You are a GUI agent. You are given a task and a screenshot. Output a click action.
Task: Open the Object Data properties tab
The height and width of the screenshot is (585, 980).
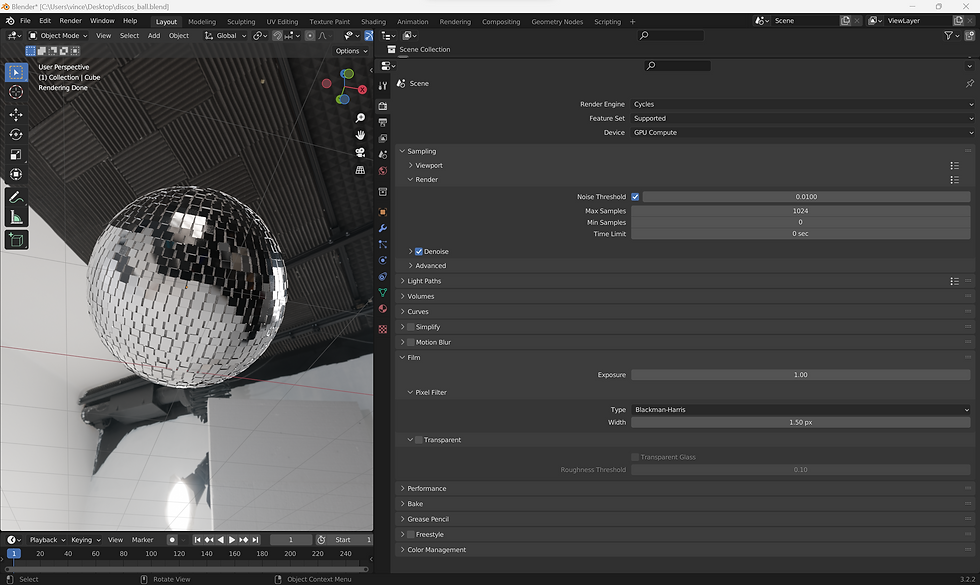pyautogui.click(x=383, y=292)
